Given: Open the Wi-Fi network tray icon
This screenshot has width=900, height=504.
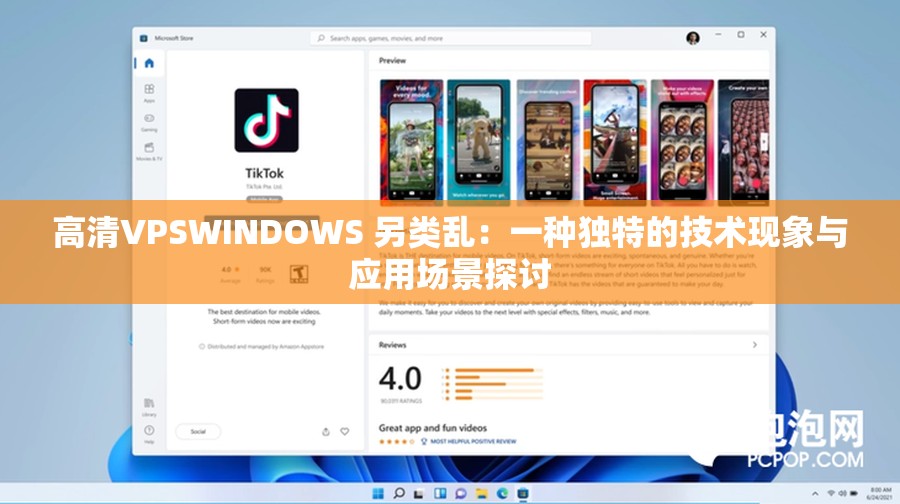Looking at the screenshot, I should (x=831, y=494).
